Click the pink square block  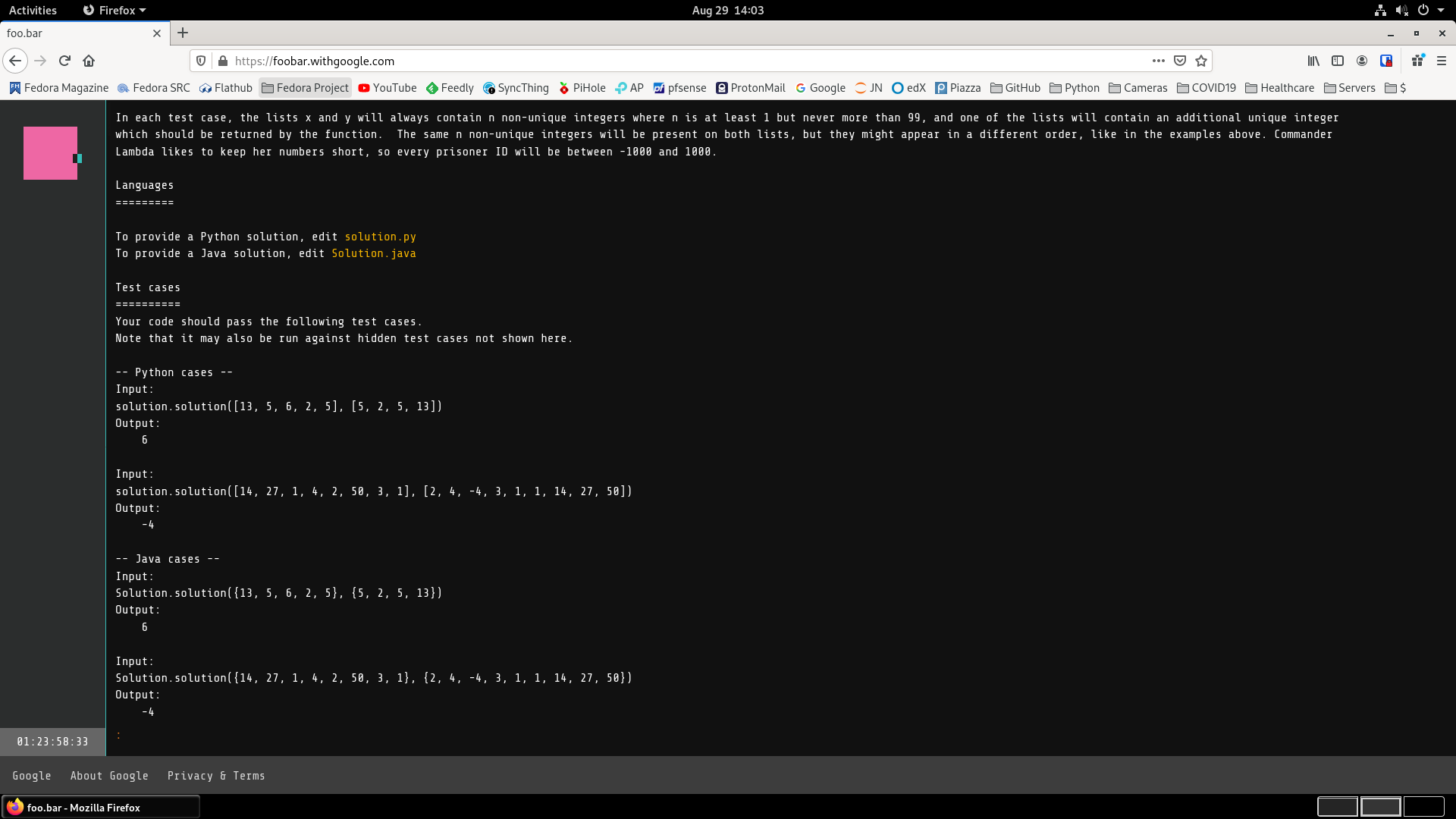[50, 153]
